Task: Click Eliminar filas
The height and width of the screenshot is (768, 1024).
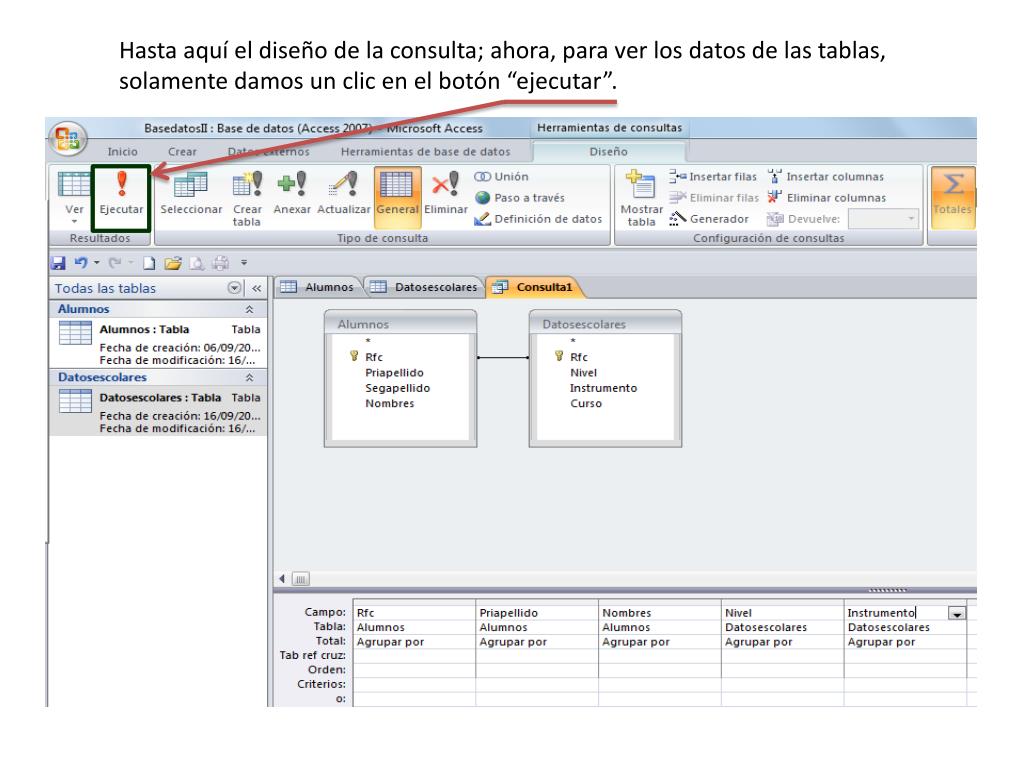Action: coord(714,198)
